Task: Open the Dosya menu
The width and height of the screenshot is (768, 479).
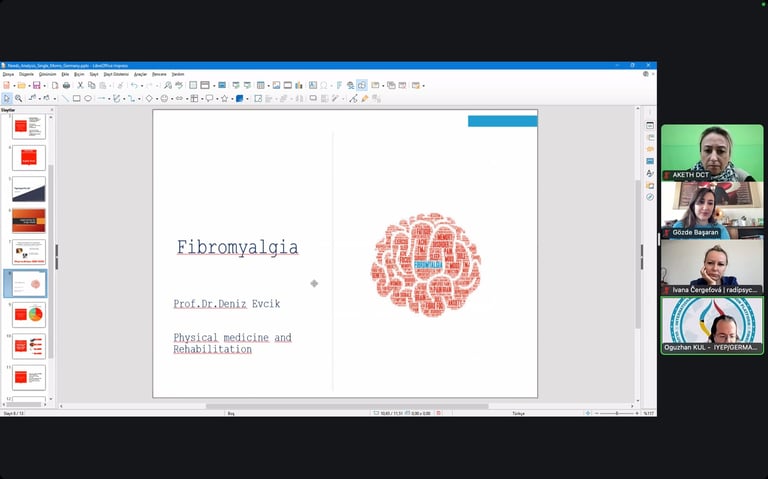Action: 8,74
